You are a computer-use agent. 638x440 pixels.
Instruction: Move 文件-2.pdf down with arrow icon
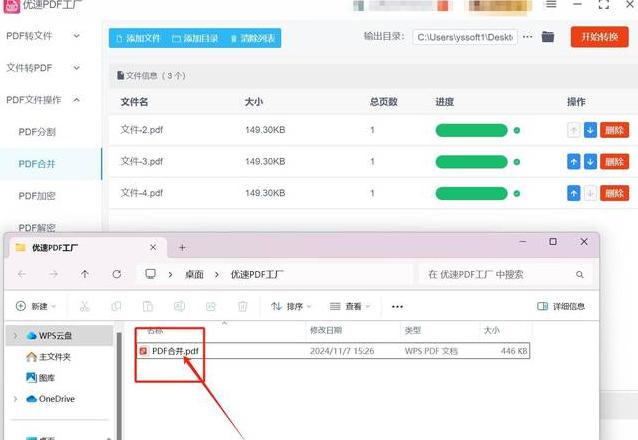pos(590,130)
